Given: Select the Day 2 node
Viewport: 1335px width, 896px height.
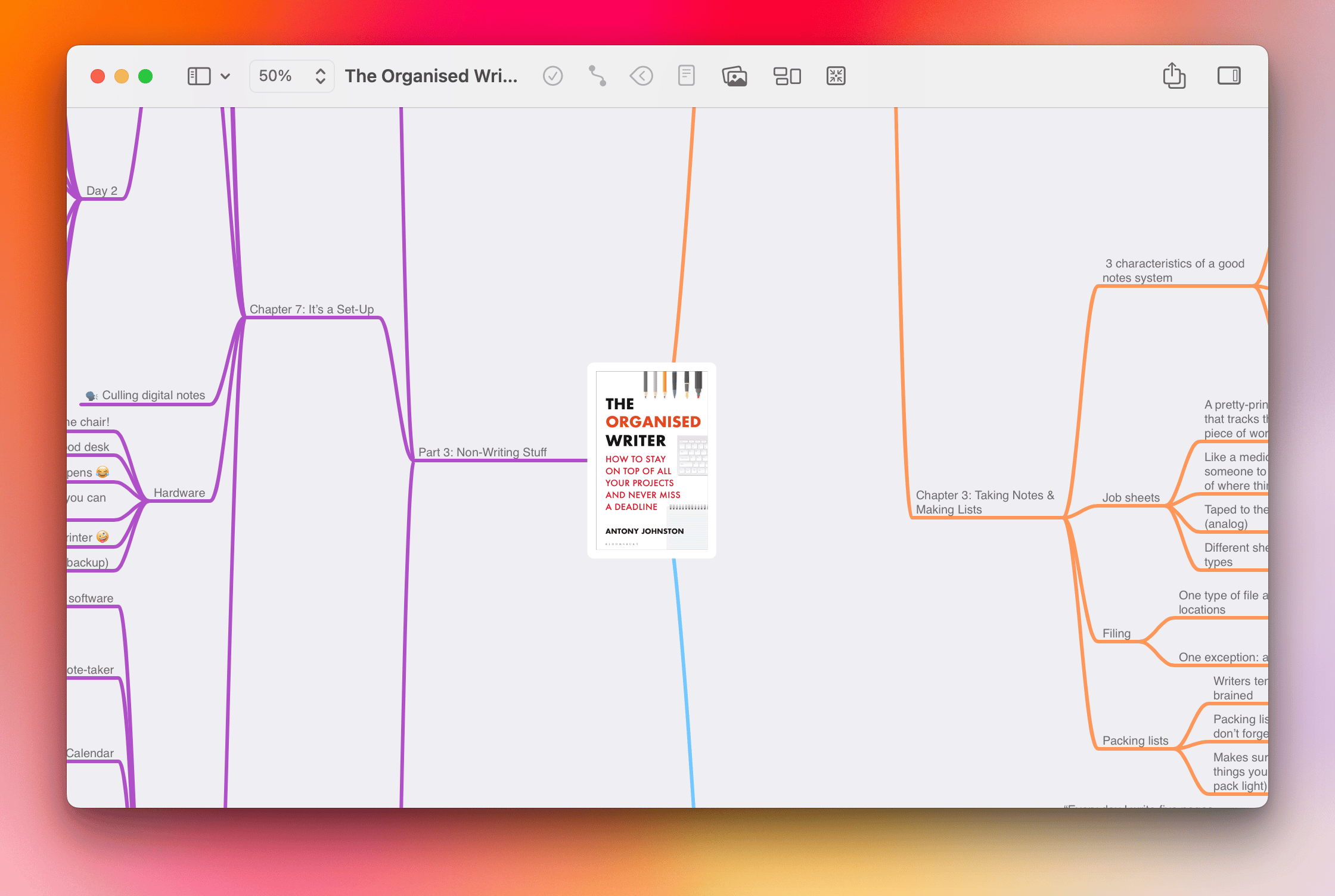Looking at the screenshot, I should tap(102, 191).
